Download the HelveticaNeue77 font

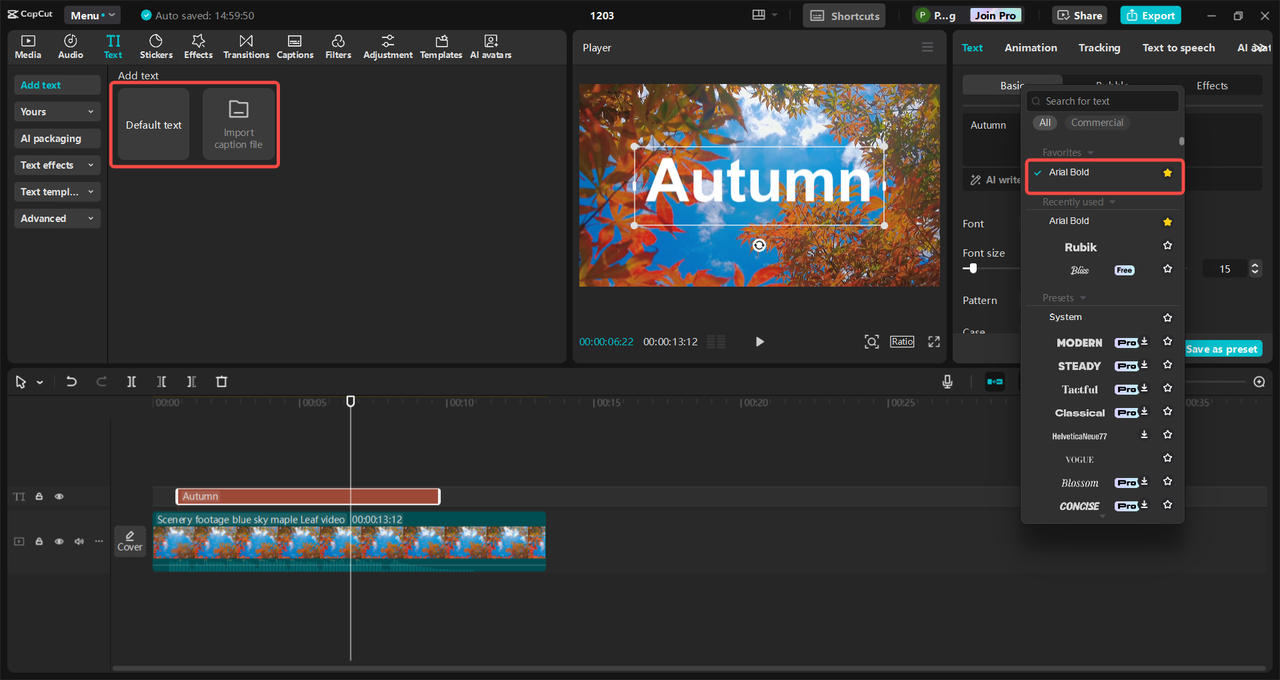click(1144, 435)
